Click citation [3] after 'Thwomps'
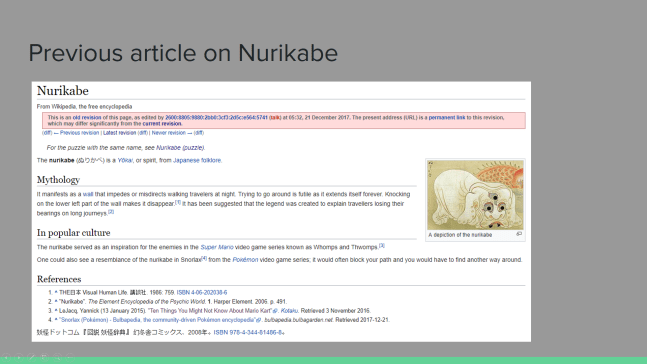The image size is (647, 364). [x=382, y=246]
